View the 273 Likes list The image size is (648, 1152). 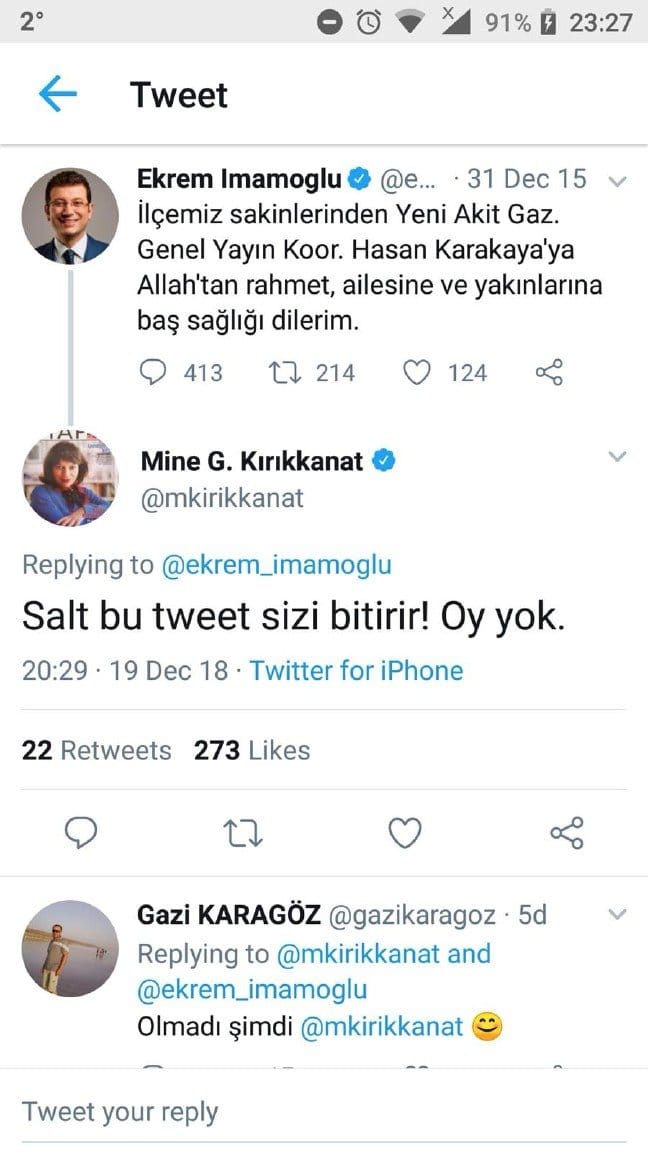[252, 750]
